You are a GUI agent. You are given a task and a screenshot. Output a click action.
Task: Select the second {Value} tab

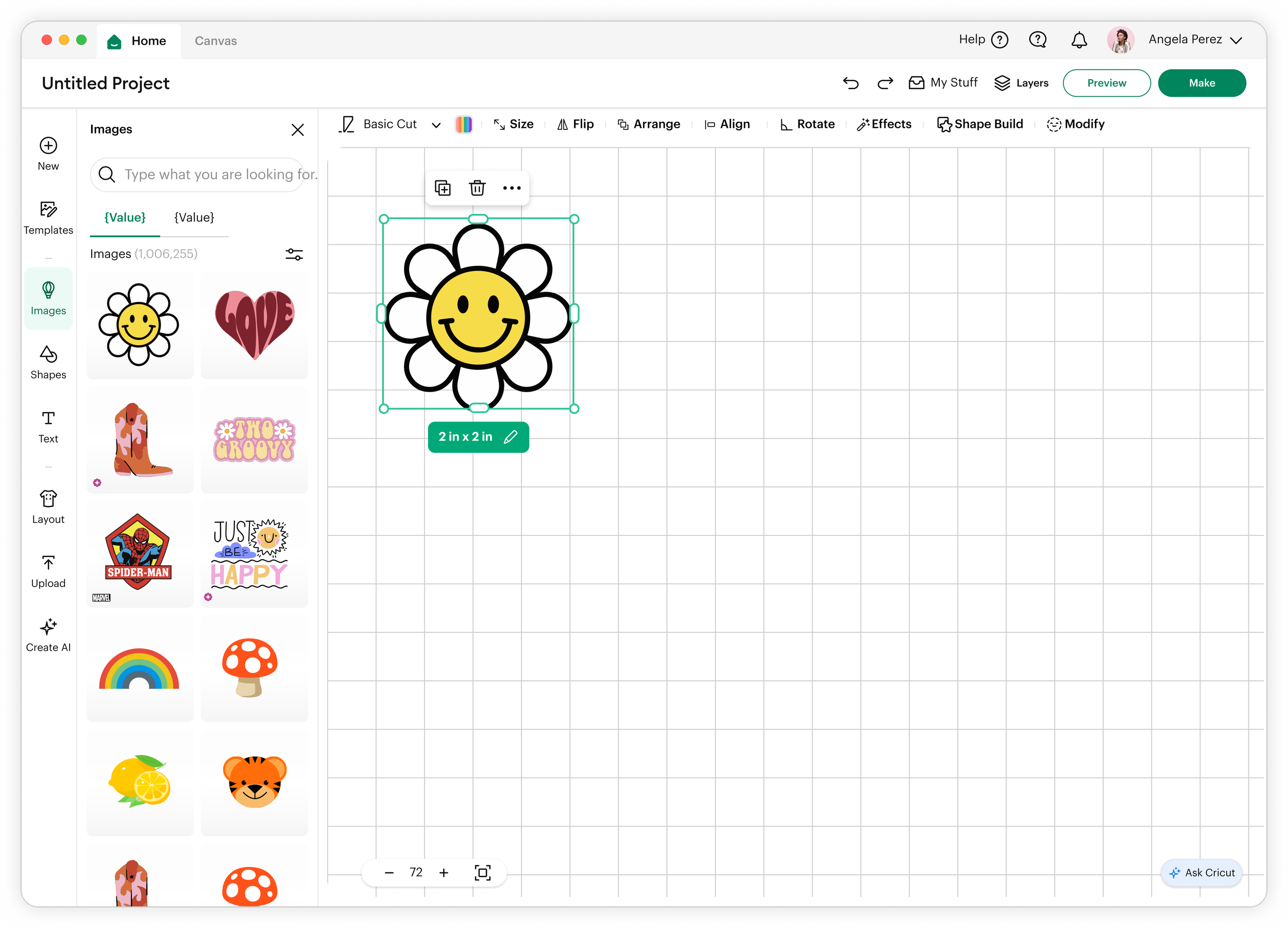(194, 217)
